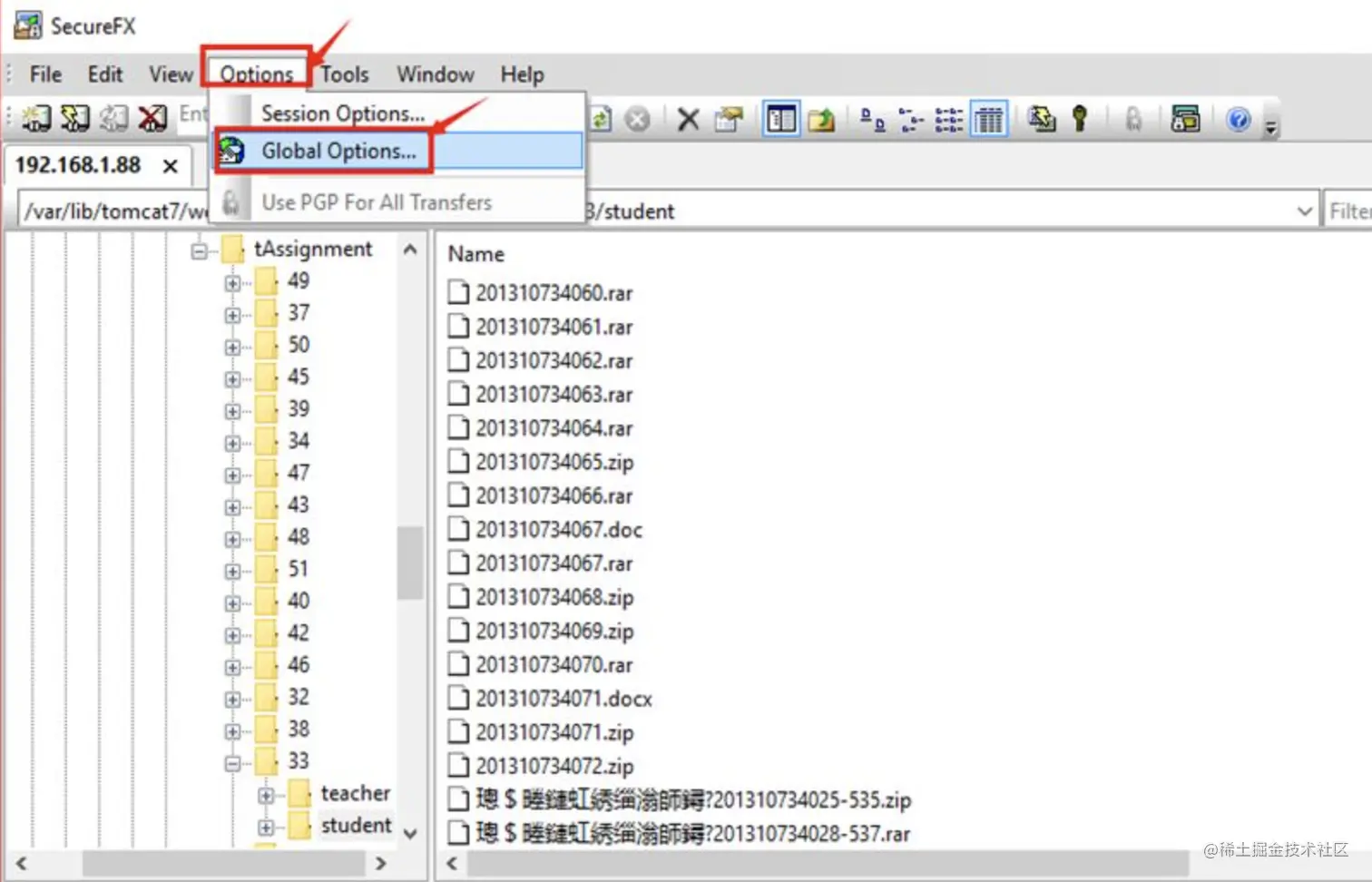Expand folder 37 in tree
The width and height of the screenshot is (1372, 882).
pyautogui.click(x=232, y=315)
